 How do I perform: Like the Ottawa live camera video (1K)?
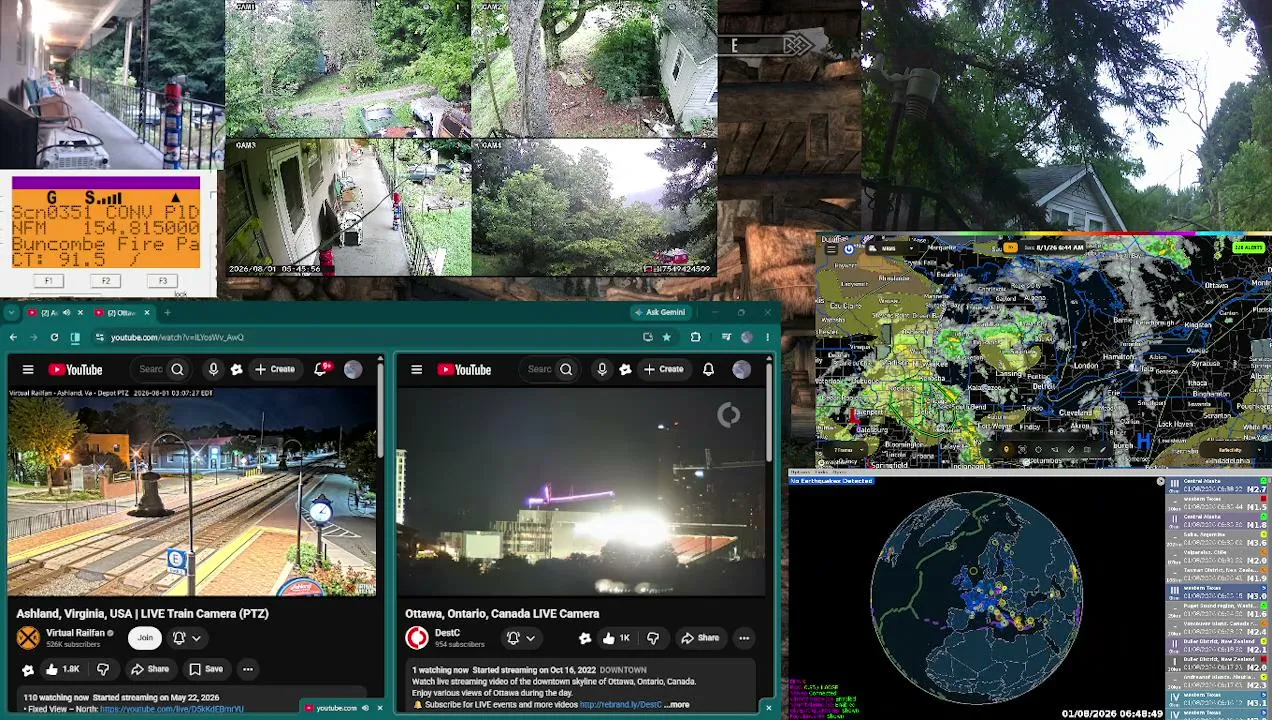pyautogui.click(x=616, y=638)
